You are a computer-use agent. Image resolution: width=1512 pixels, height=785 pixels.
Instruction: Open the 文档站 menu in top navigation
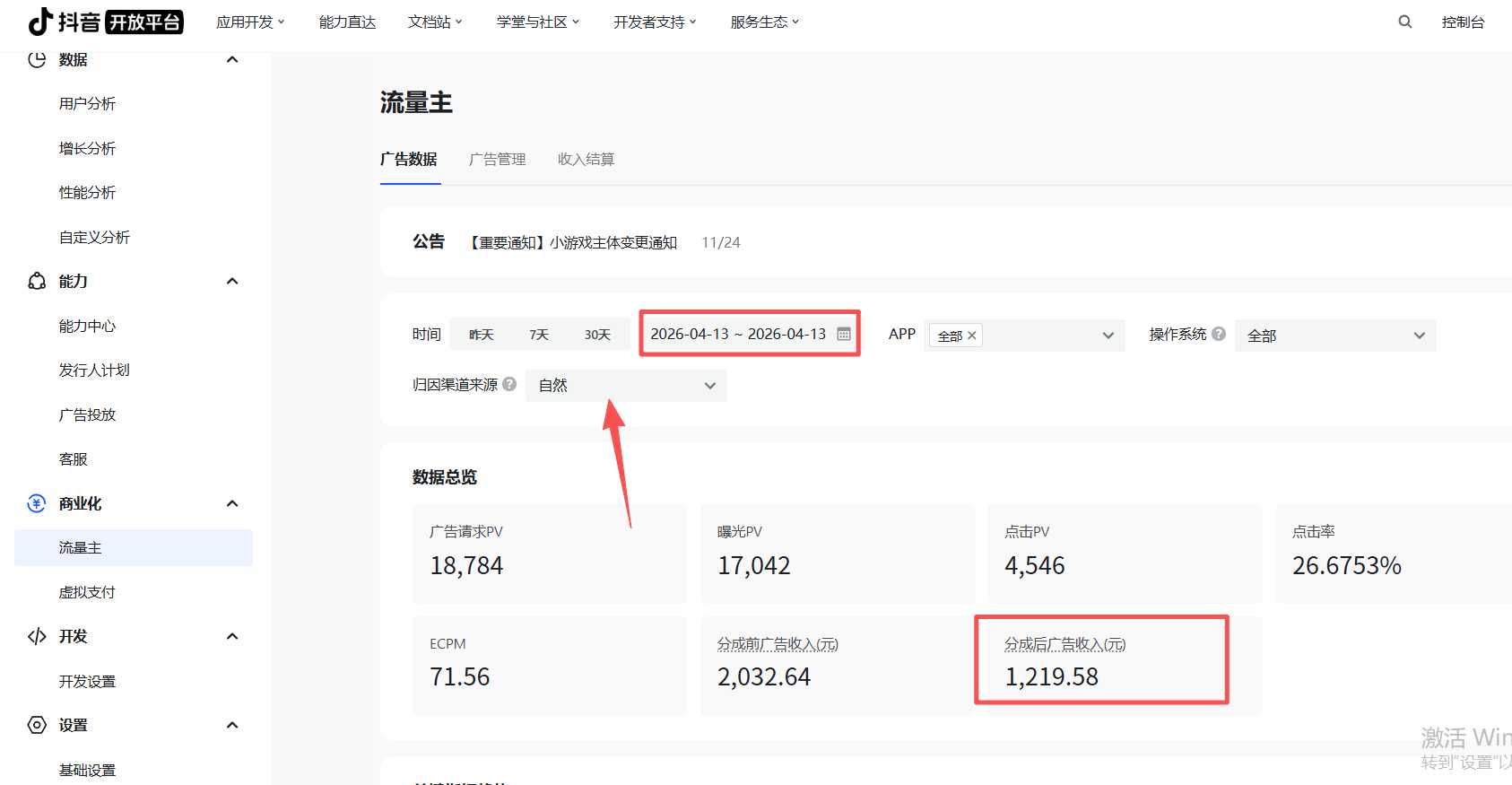pyautogui.click(x=434, y=22)
